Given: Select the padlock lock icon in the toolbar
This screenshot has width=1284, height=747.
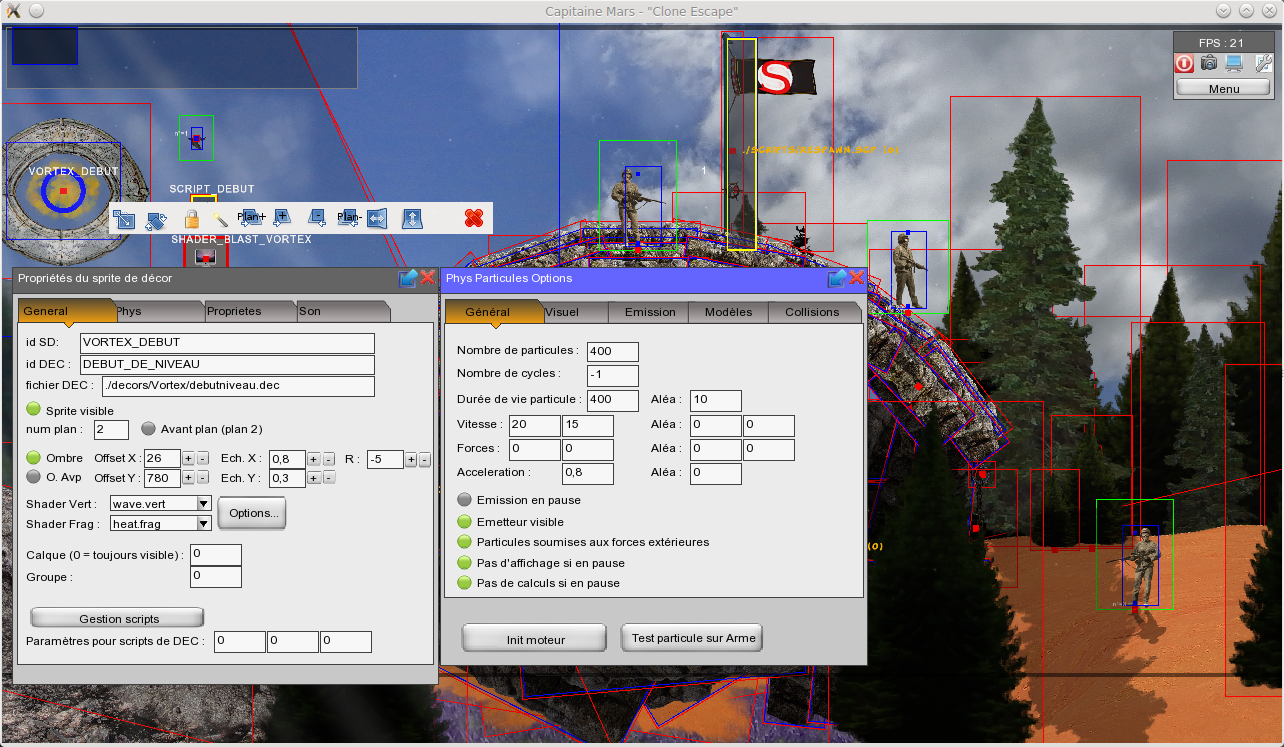Looking at the screenshot, I should (192, 218).
